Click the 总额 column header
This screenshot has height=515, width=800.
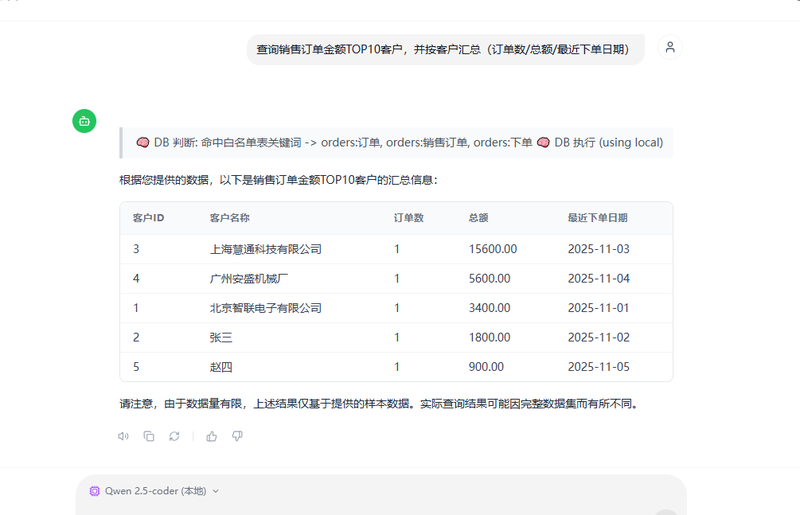479,218
